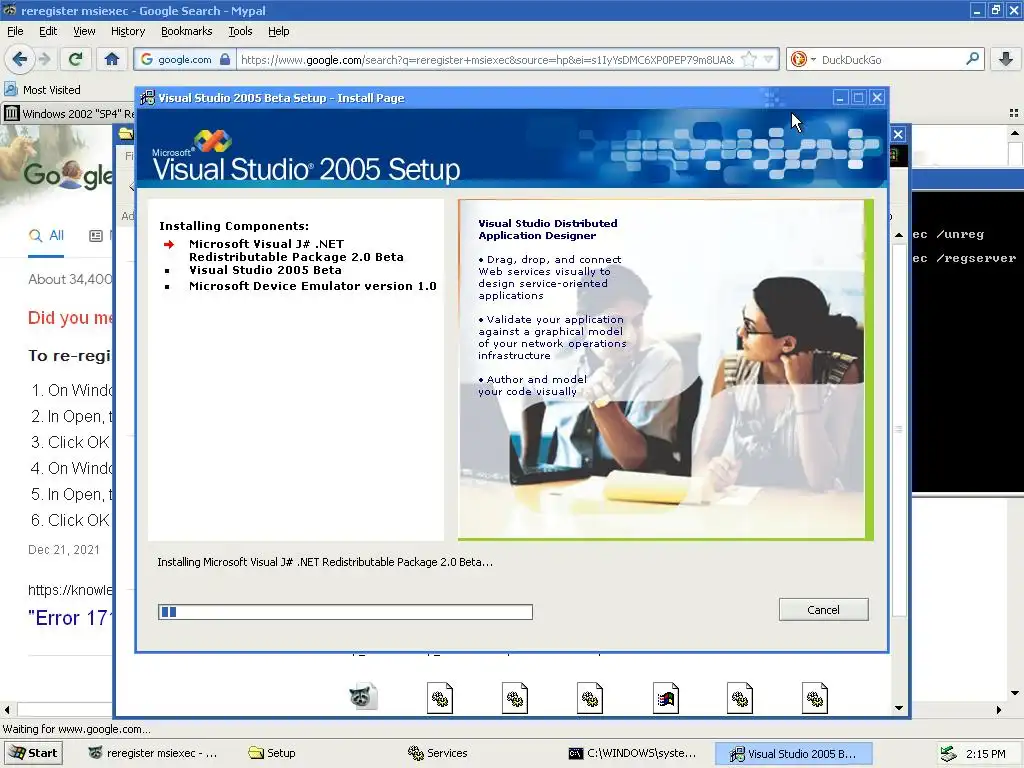Click the 2:15 PM system clock
The height and width of the screenshot is (768, 1024).
click(985, 754)
